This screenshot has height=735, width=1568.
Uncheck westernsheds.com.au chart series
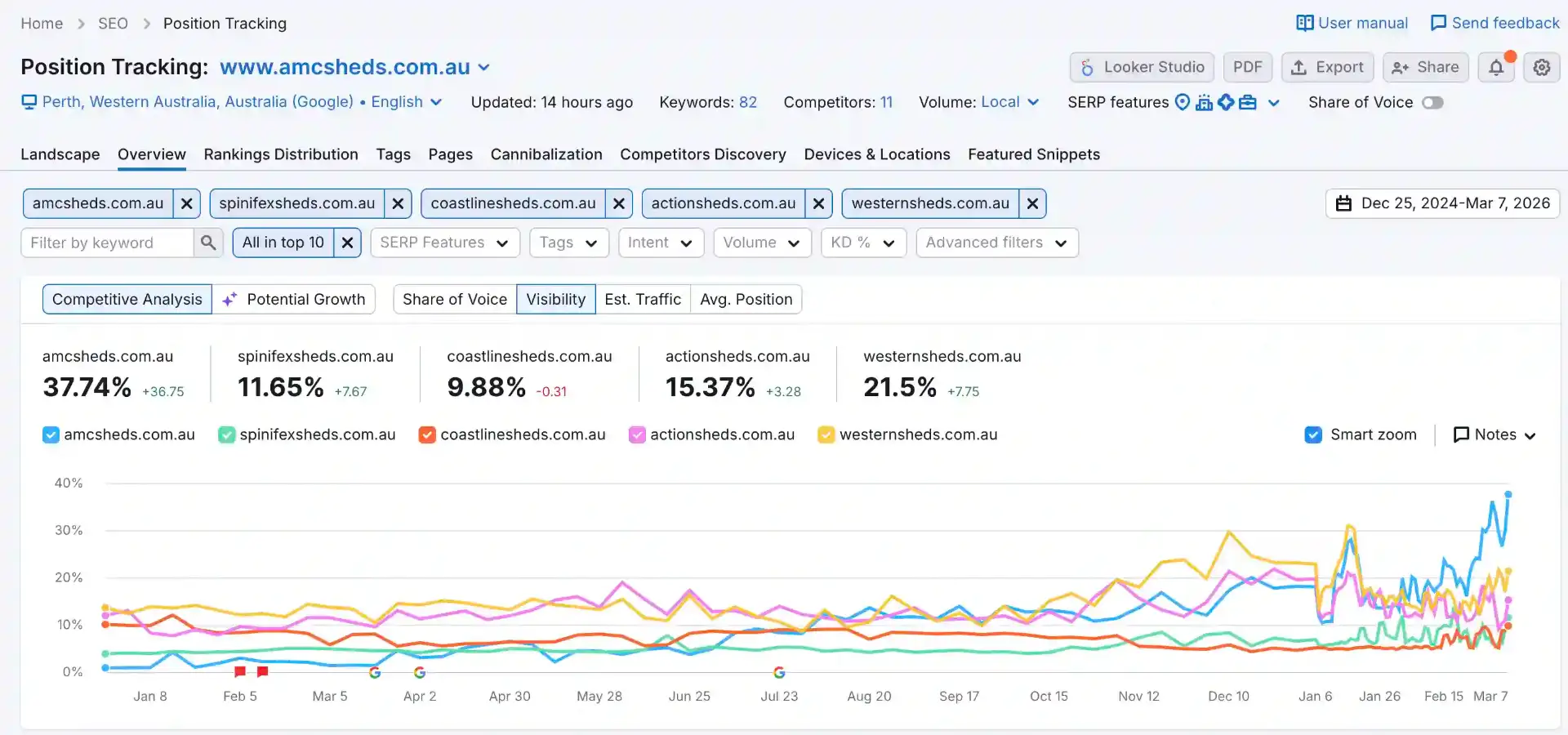coord(826,435)
